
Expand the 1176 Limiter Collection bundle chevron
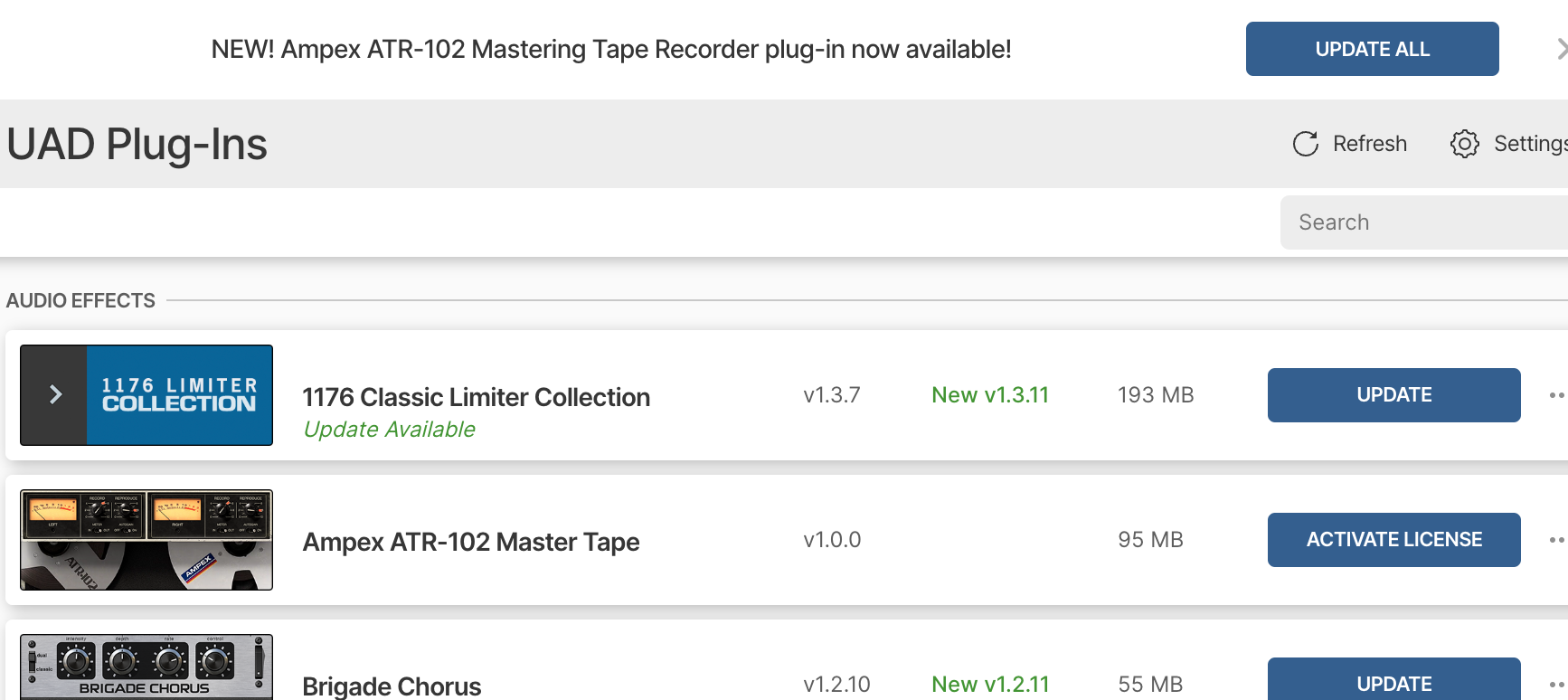[x=55, y=395]
